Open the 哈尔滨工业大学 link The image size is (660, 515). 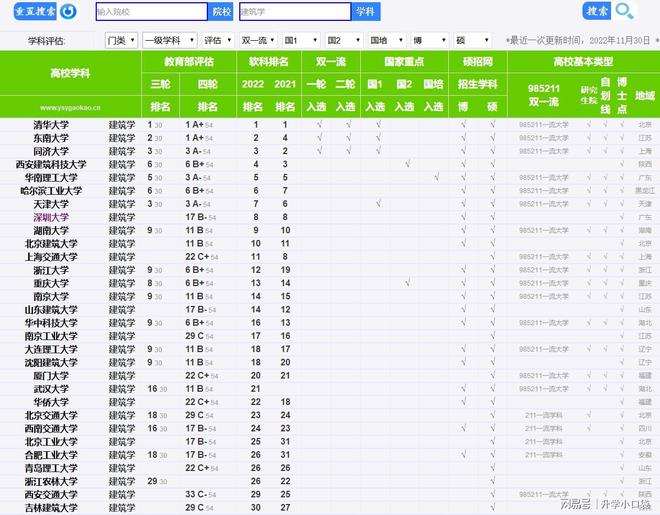click(51, 191)
